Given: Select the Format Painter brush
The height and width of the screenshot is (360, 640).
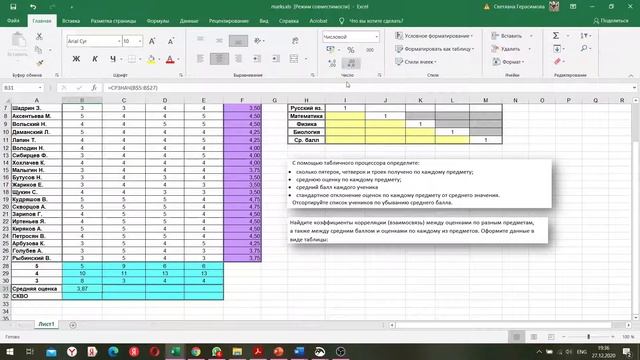Looking at the screenshot, I should (39, 63).
